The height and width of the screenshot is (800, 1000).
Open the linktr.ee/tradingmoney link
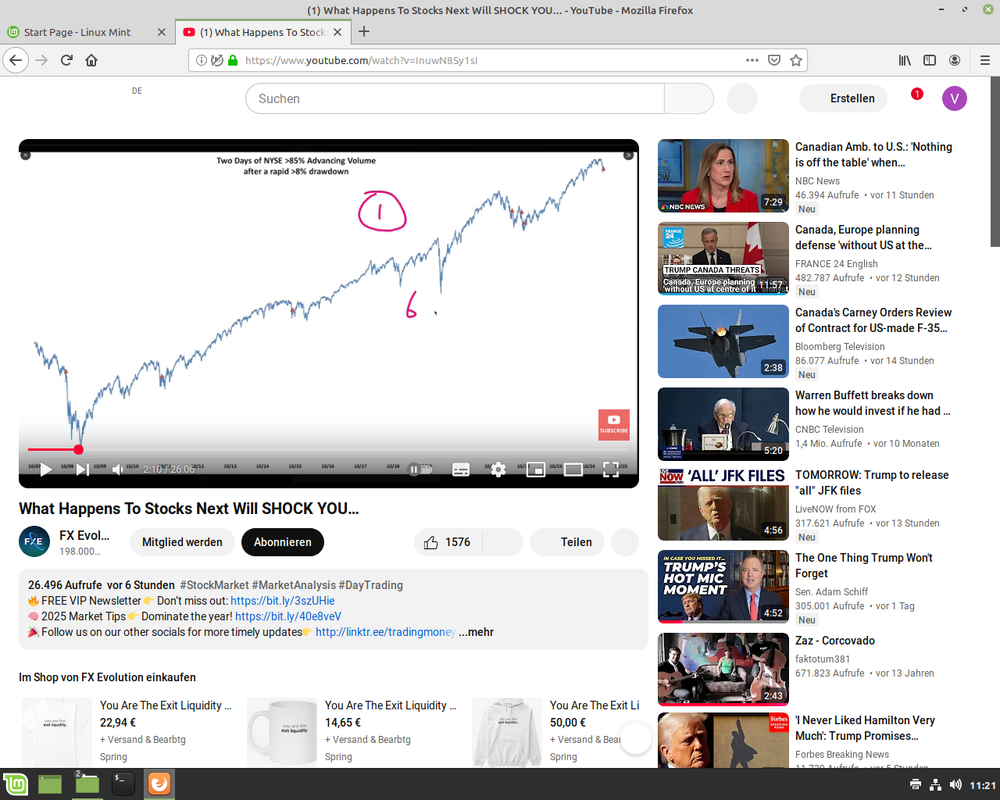[385, 632]
